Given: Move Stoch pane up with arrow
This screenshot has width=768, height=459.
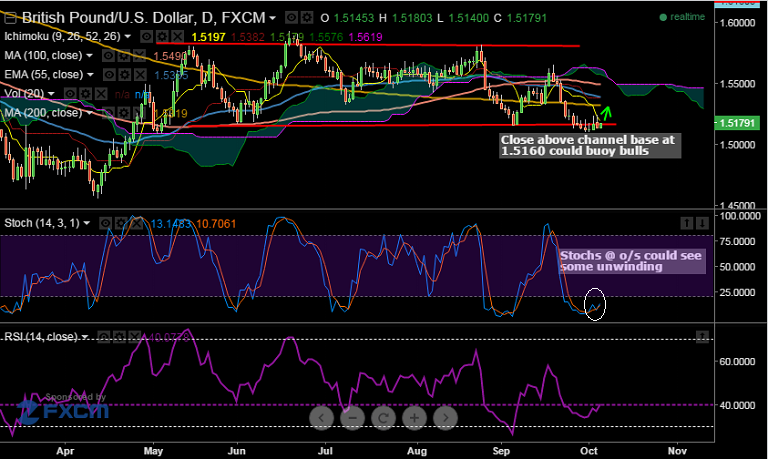Looking at the screenshot, I should (x=687, y=223).
